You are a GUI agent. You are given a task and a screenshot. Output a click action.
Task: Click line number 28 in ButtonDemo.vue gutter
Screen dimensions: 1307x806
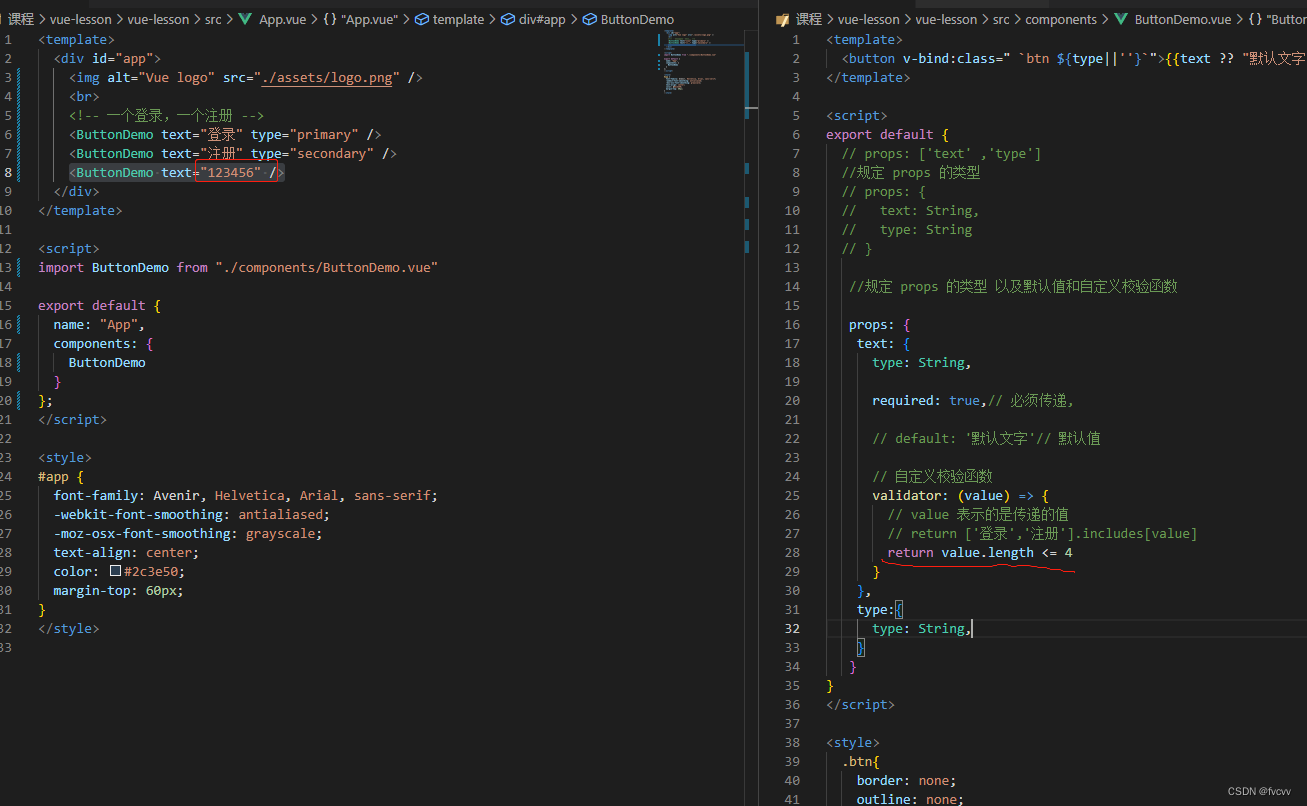[x=793, y=552]
